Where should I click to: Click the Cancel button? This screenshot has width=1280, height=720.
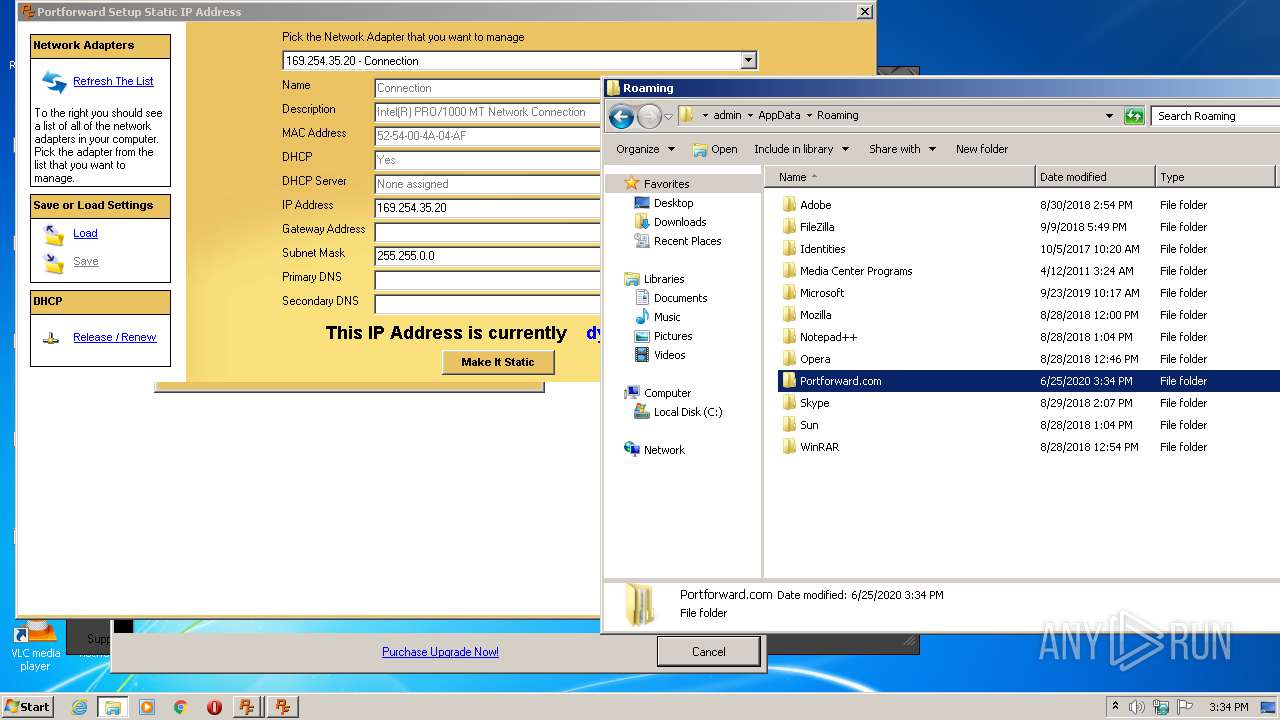(708, 652)
